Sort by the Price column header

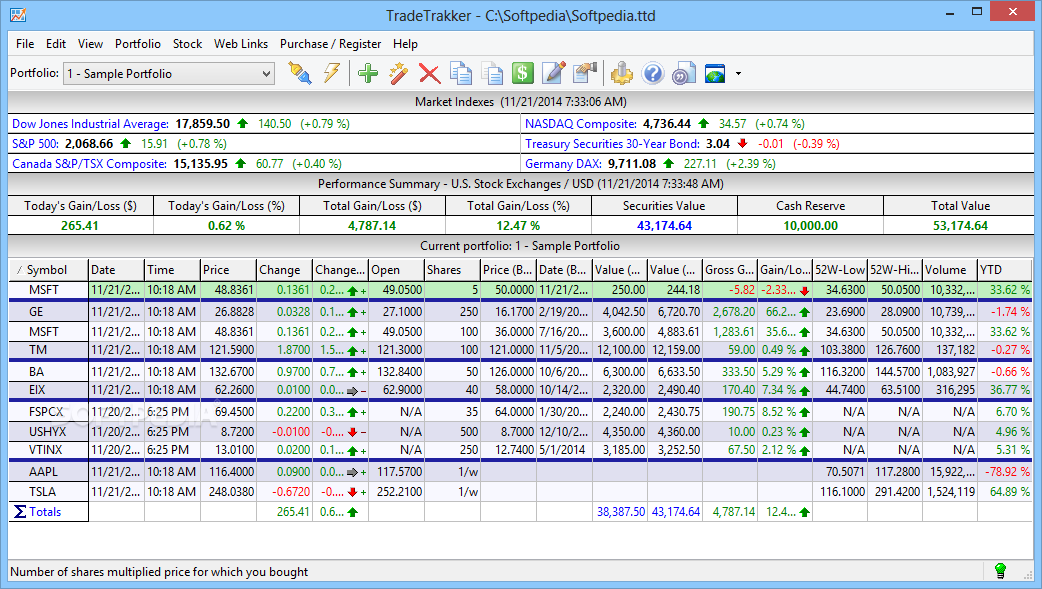pos(228,270)
